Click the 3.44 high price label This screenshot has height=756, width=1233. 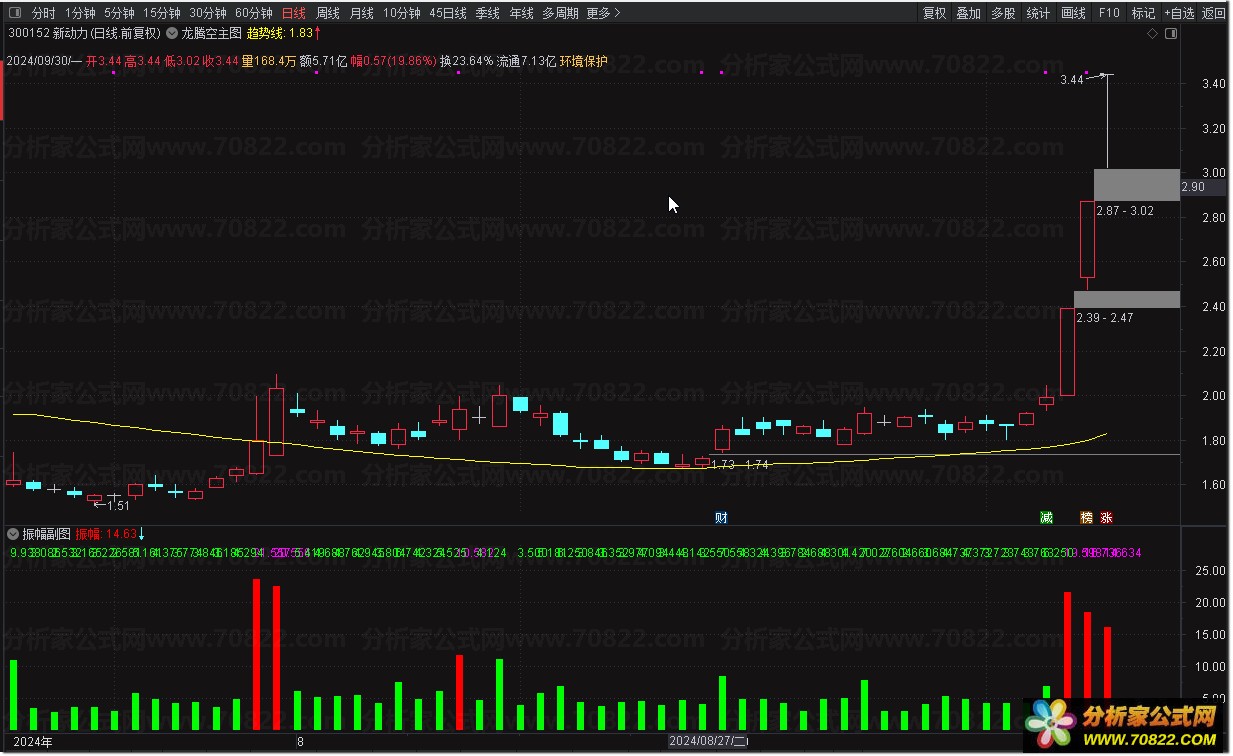click(1071, 80)
